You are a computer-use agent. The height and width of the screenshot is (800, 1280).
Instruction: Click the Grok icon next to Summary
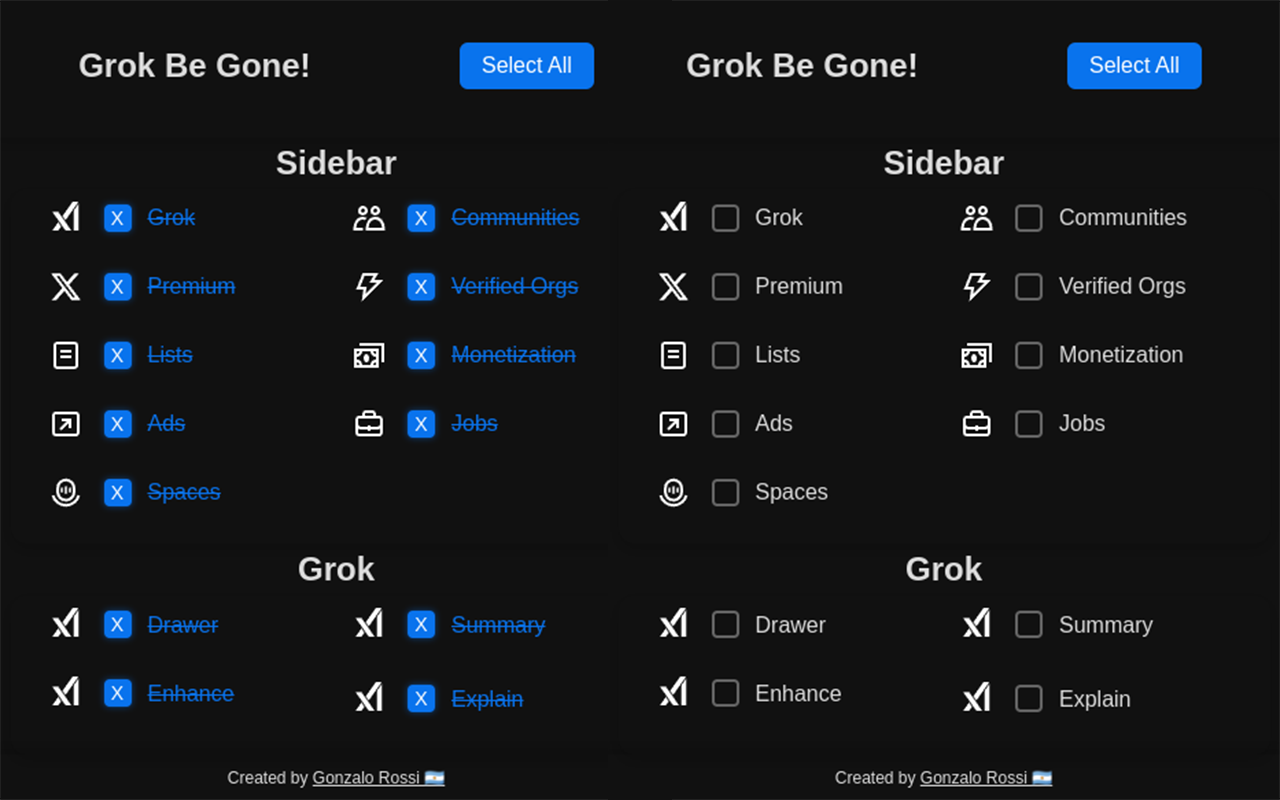tap(369, 624)
